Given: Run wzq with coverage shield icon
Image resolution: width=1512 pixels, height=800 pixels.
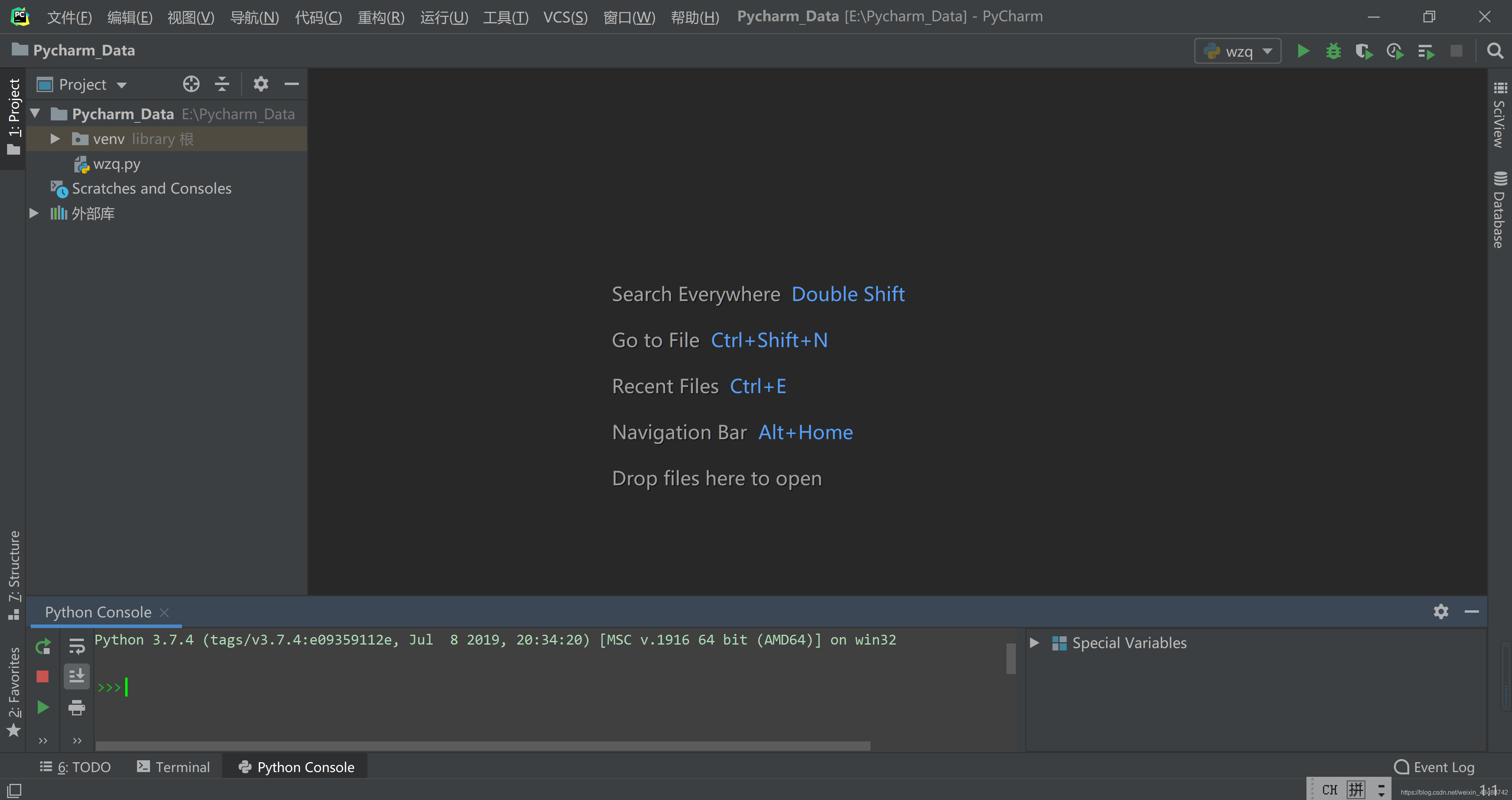Looking at the screenshot, I should pos(1364,51).
